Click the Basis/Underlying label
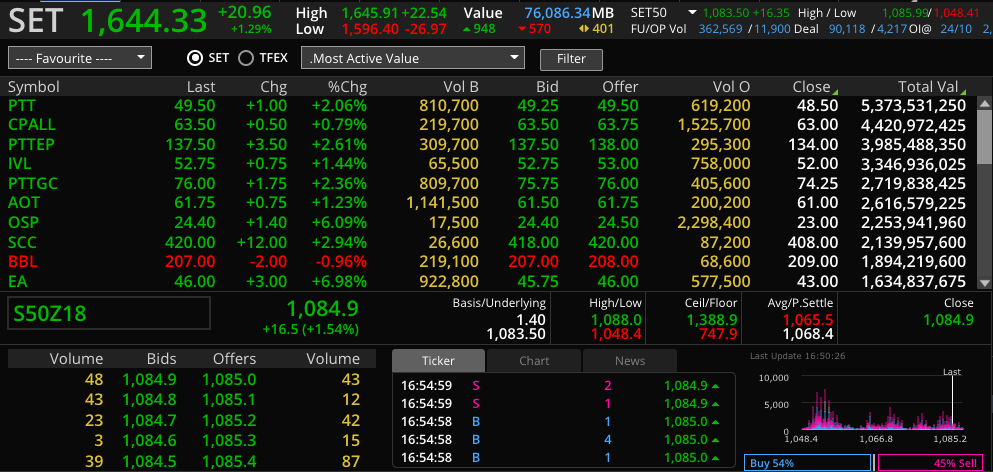The width and height of the screenshot is (993, 472). coord(499,303)
